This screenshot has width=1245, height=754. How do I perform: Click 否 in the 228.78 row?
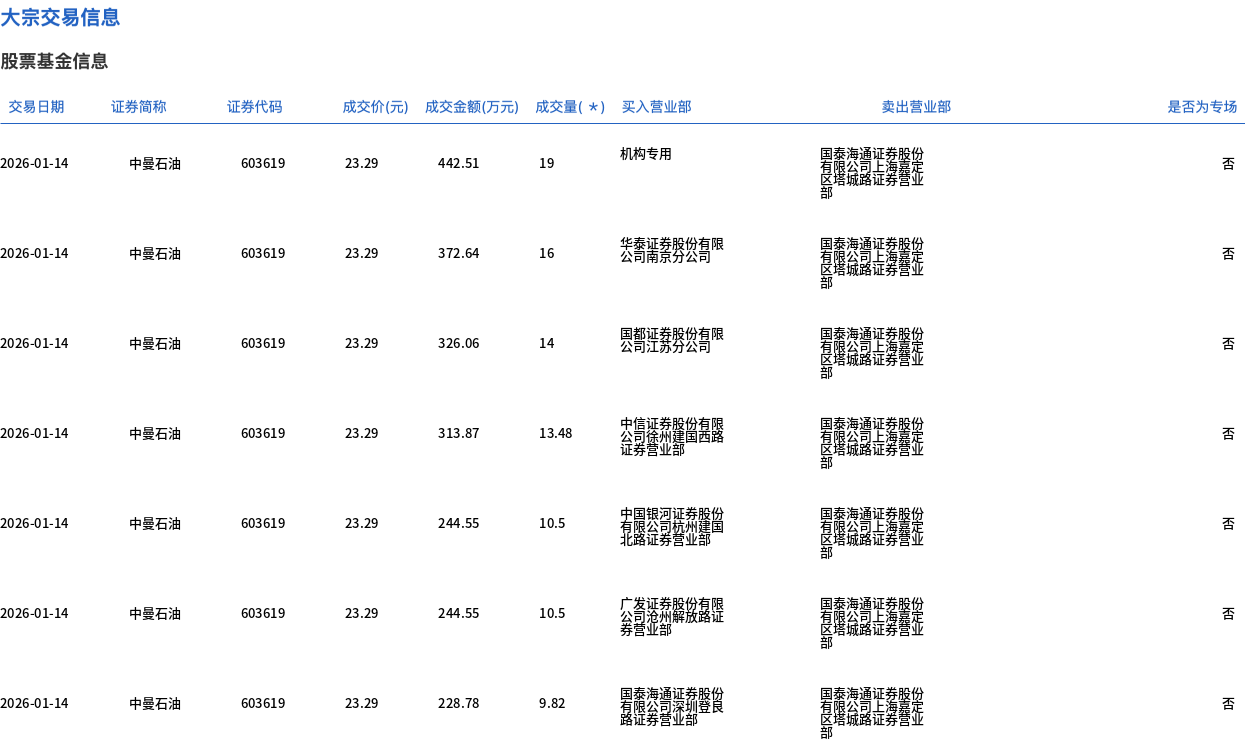[x=1228, y=703]
